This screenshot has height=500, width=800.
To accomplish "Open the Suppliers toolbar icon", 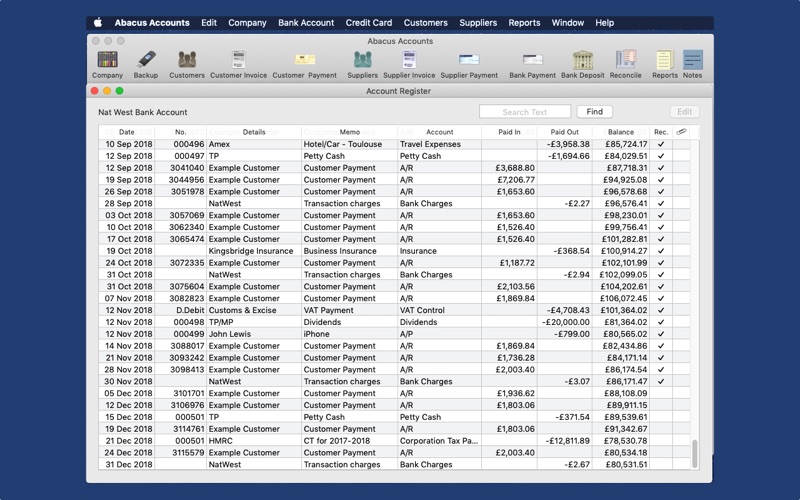I will coord(362,60).
